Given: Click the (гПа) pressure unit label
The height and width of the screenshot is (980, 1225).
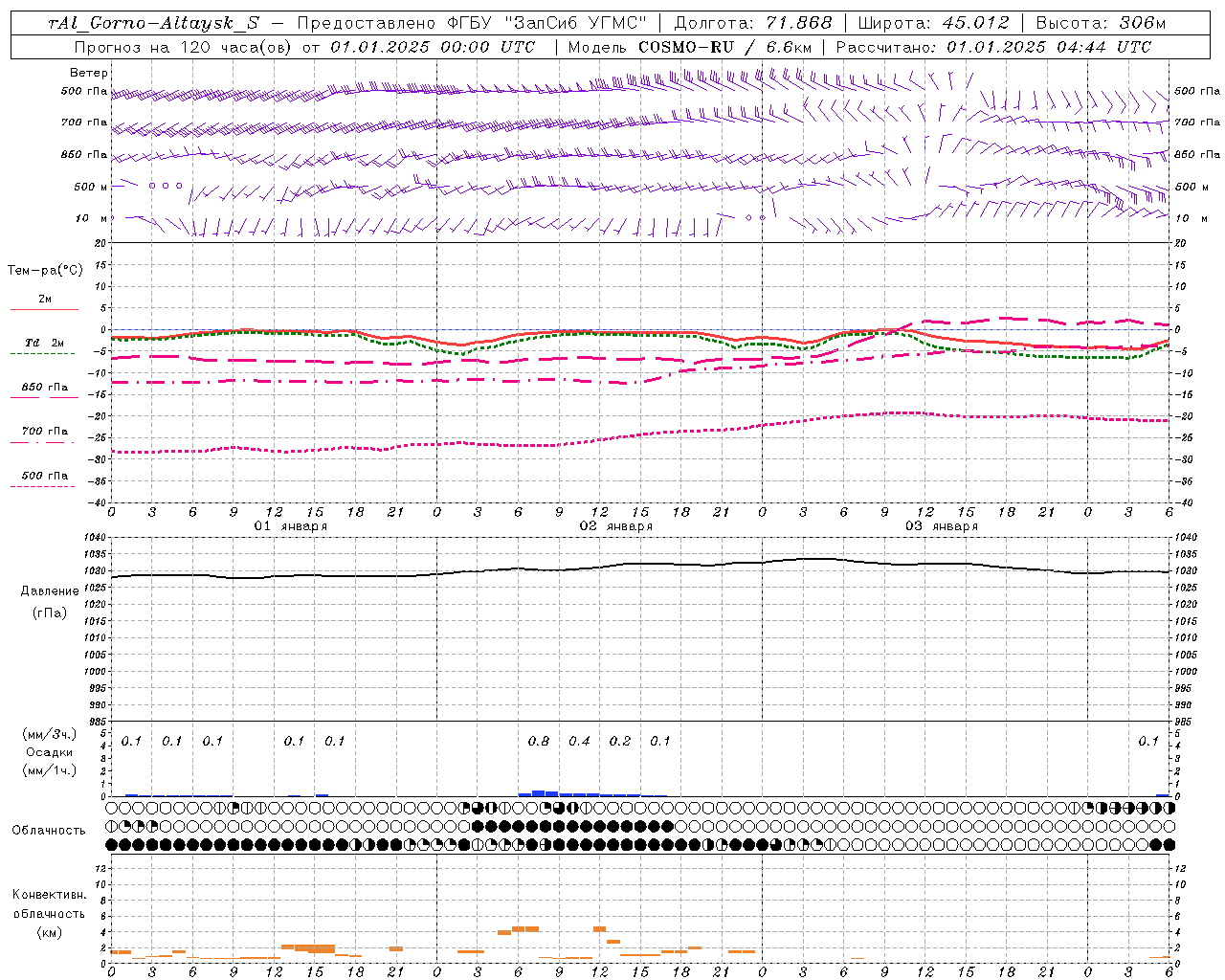Looking at the screenshot, I should [x=50, y=613].
